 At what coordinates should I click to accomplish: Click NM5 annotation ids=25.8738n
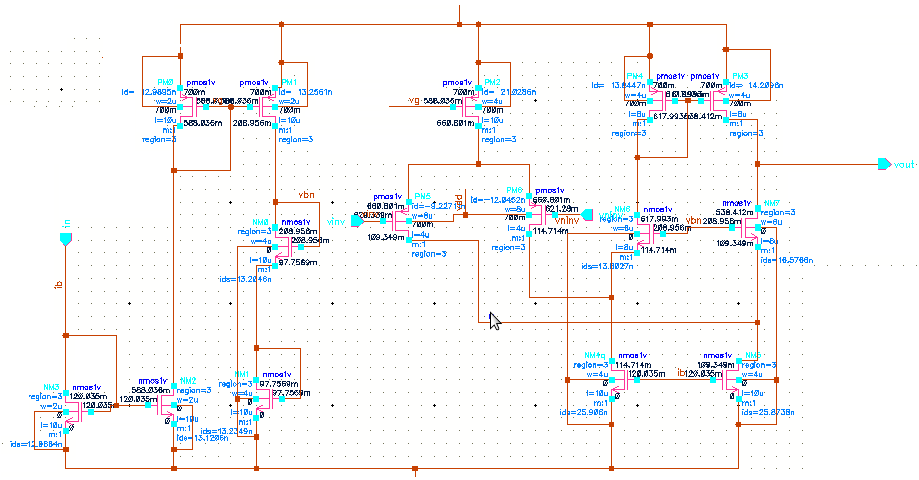click(768, 413)
